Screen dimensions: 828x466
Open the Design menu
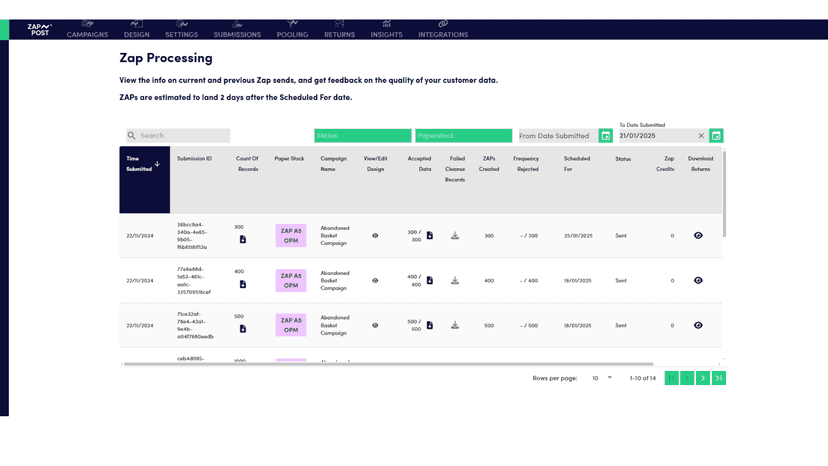(x=137, y=30)
